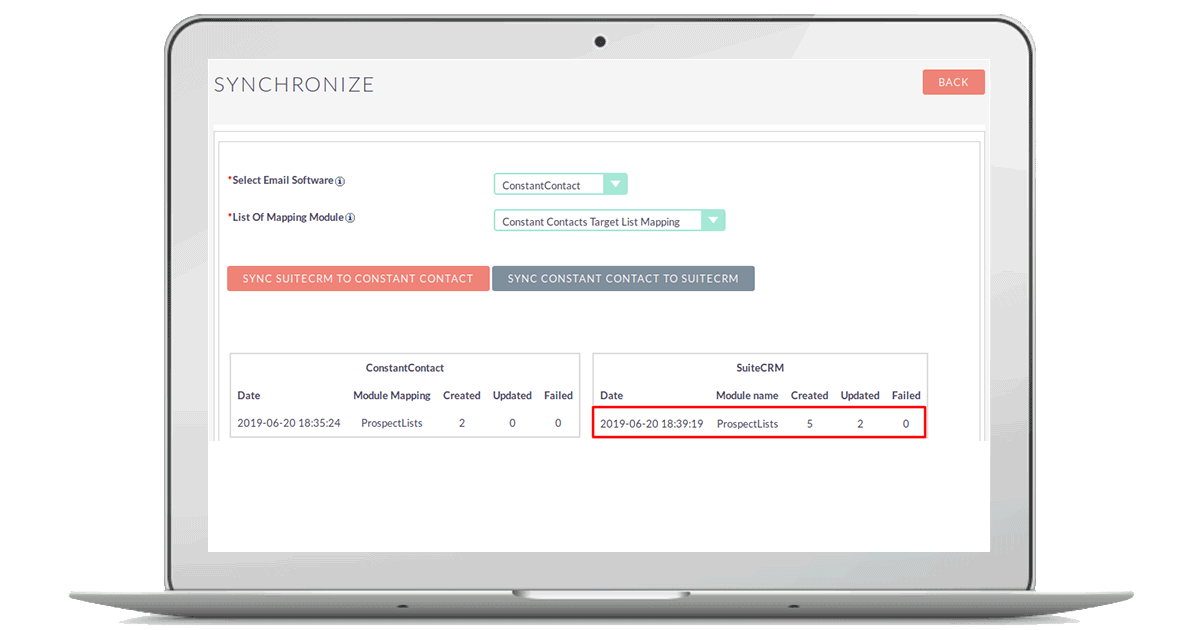Click SYNC CONSTANT CONTACT TO SUITECRM button
Screen dimensions: 1200x630
623,278
